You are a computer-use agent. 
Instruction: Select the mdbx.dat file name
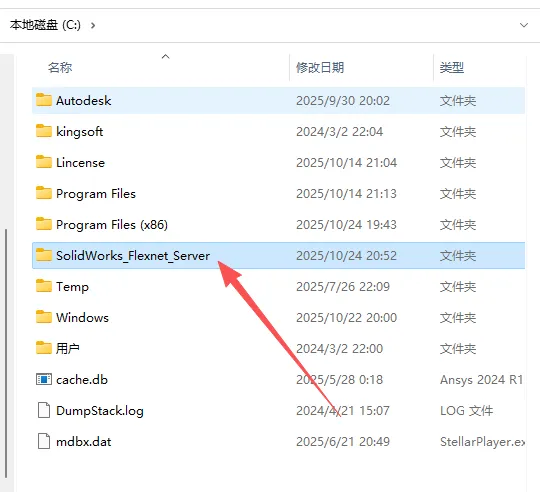(84, 441)
